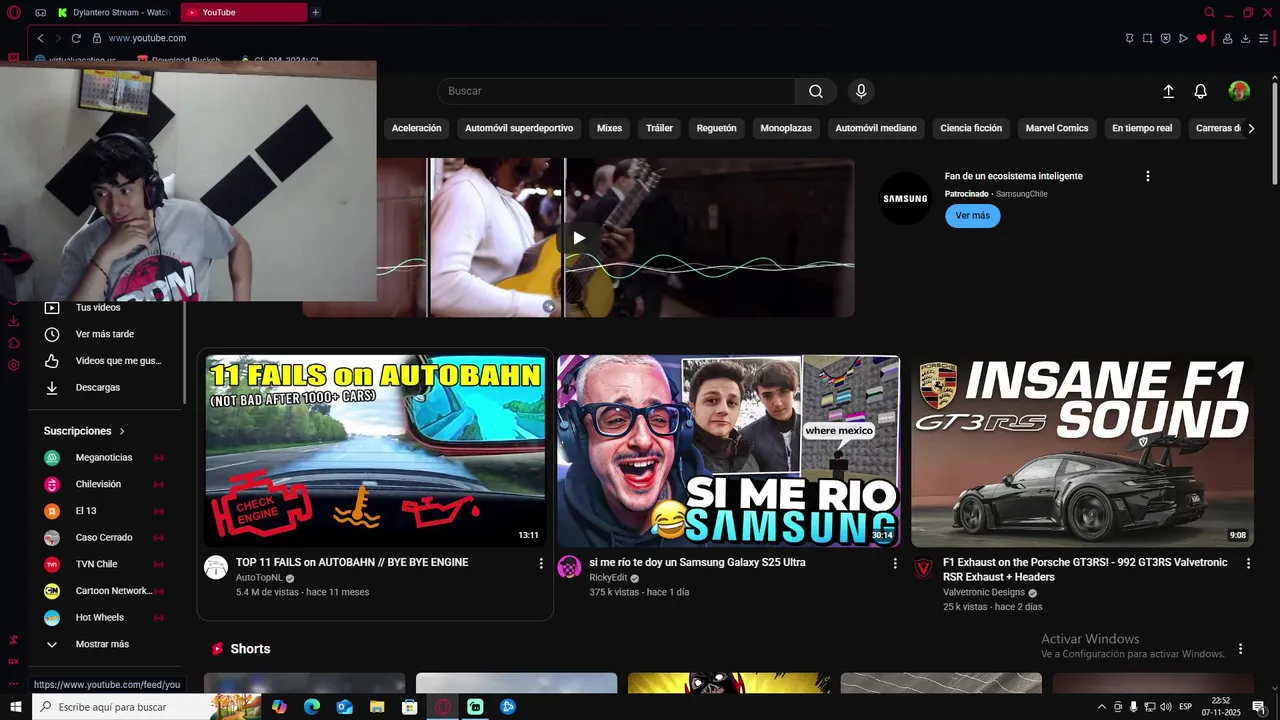This screenshot has height=720, width=1280.
Task: Click the Ver más Samsung button
Action: (x=972, y=216)
